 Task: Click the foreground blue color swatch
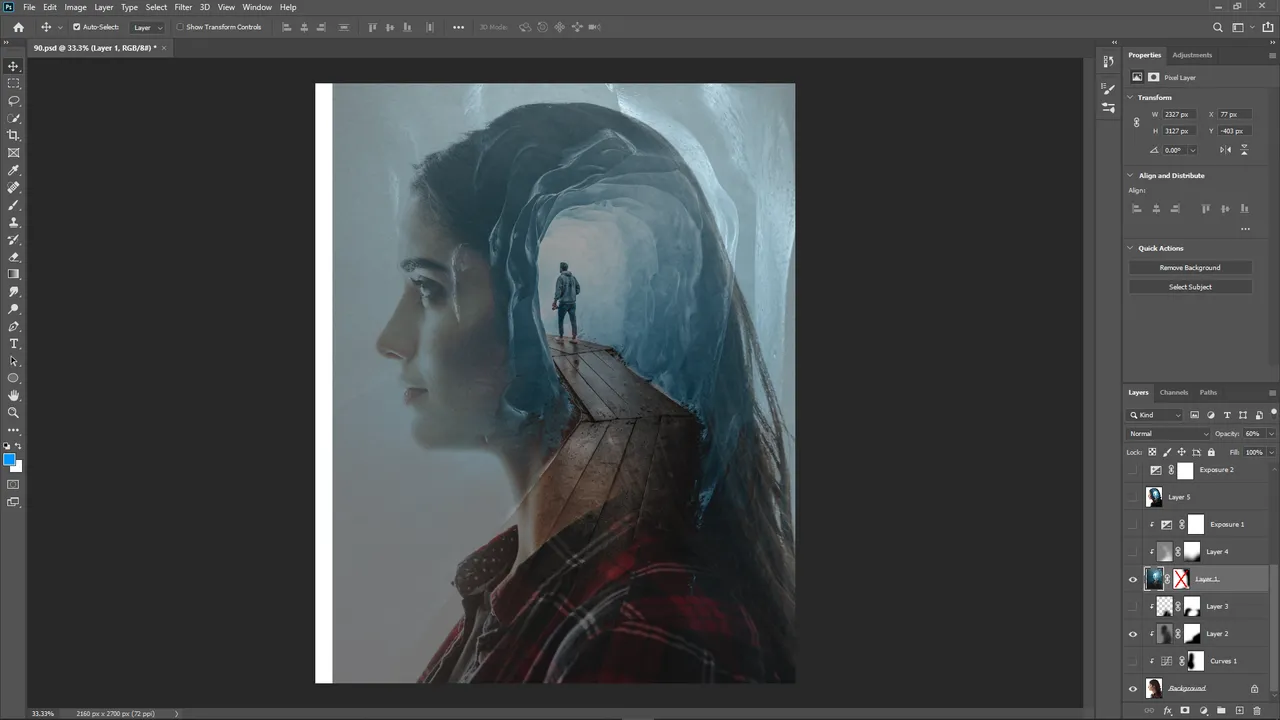[9, 460]
